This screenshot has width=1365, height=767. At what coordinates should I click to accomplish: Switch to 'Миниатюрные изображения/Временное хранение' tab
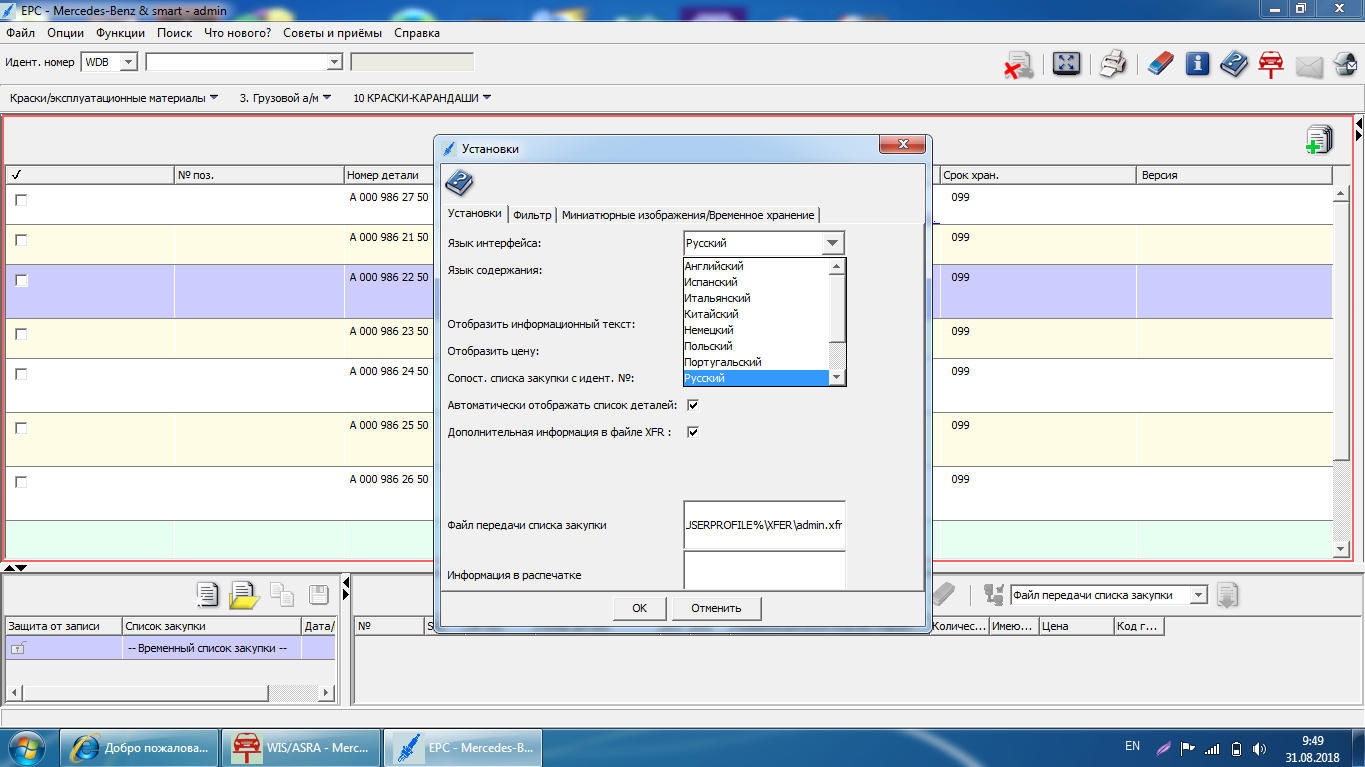coord(688,214)
